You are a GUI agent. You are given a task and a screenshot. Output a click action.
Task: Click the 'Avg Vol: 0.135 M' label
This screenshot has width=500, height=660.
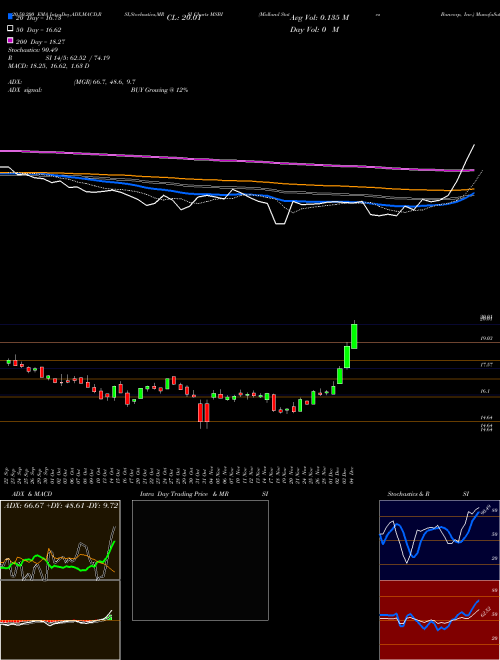[x=319, y=18]
